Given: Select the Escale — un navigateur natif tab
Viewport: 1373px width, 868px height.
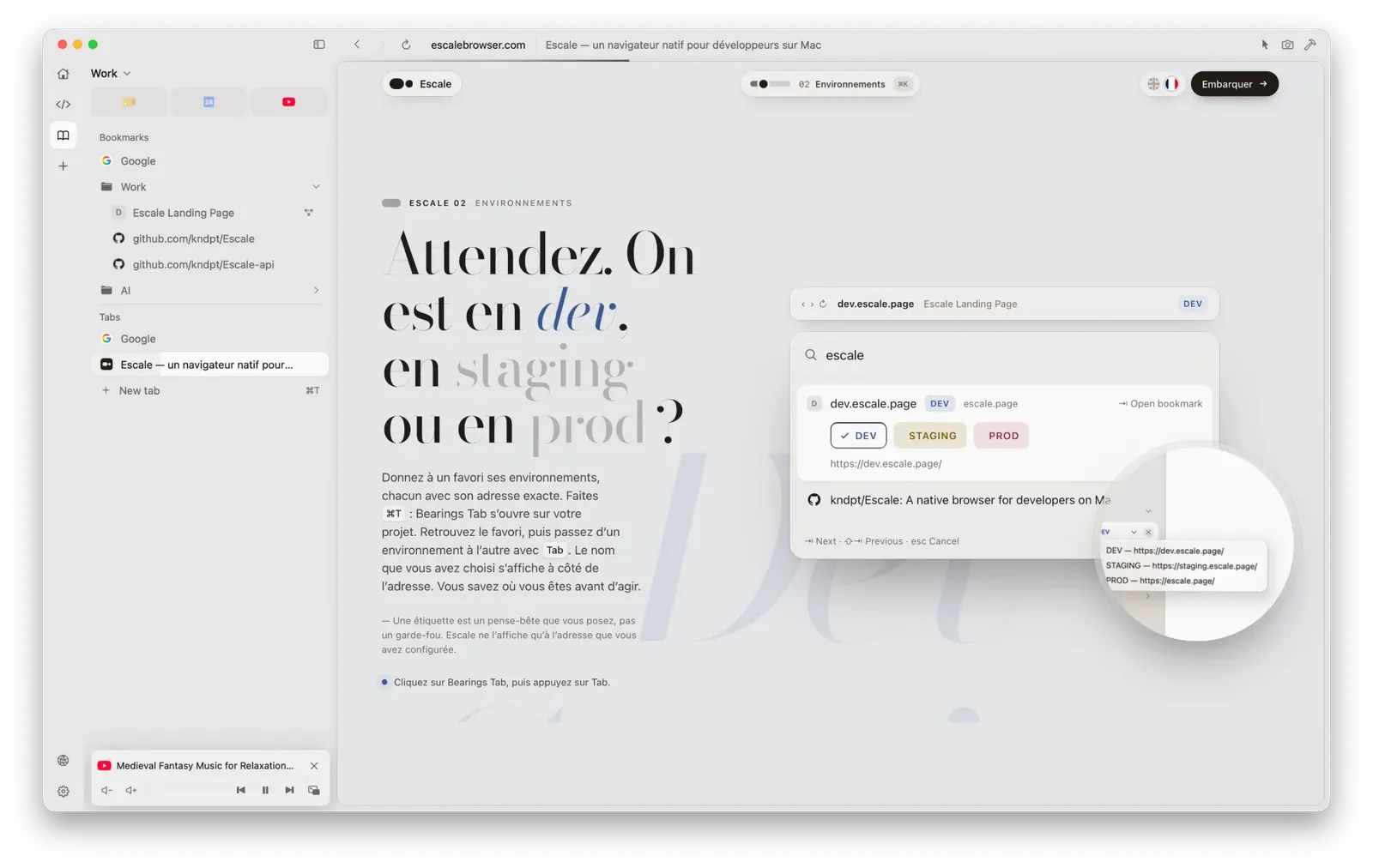Looking at the screenshot, I should [x=209, y=365].
